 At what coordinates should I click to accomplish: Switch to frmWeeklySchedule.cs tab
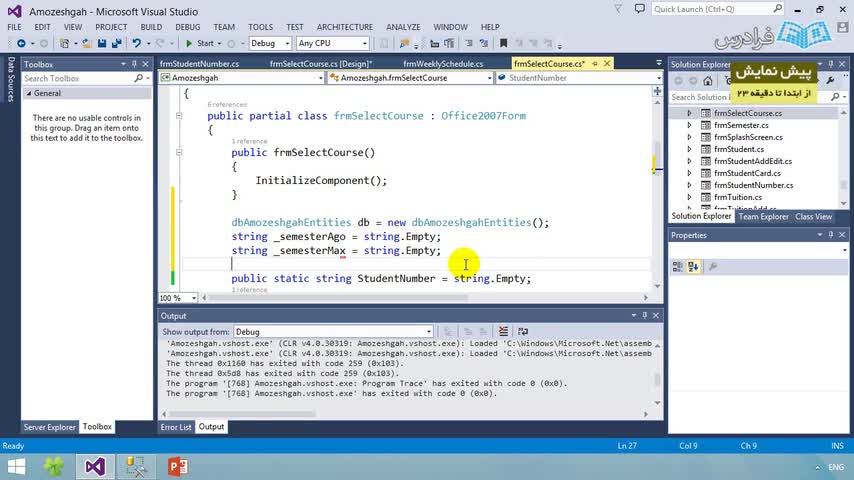click(x=443, y=64)
